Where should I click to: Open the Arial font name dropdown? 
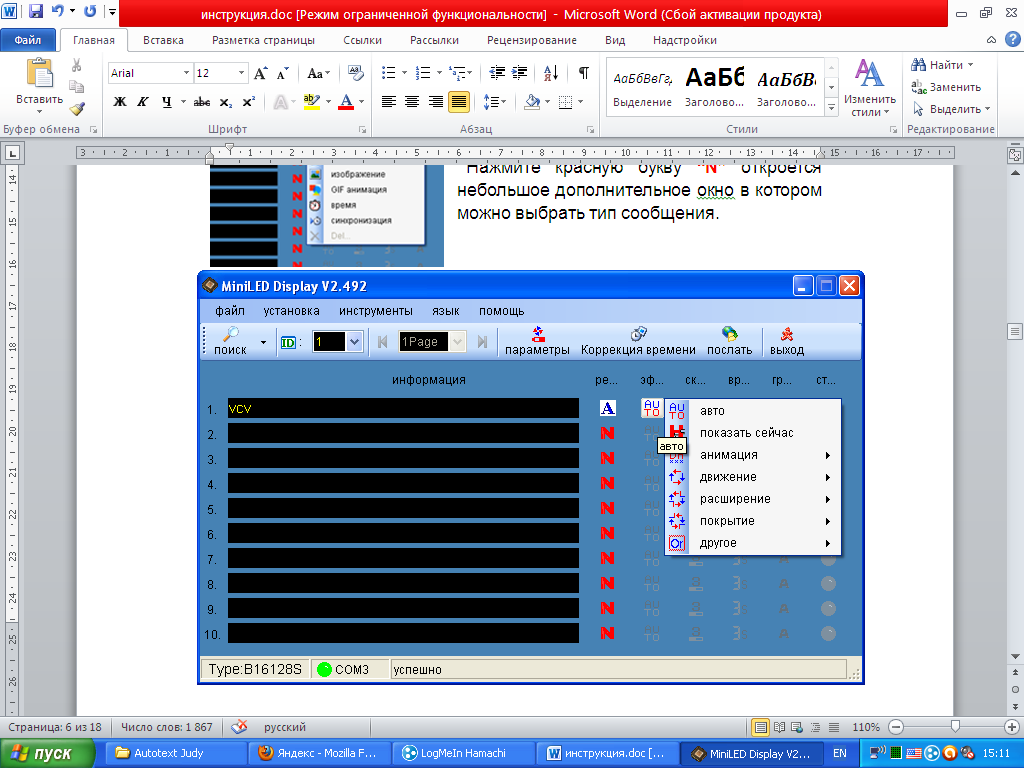pos(186,73)
